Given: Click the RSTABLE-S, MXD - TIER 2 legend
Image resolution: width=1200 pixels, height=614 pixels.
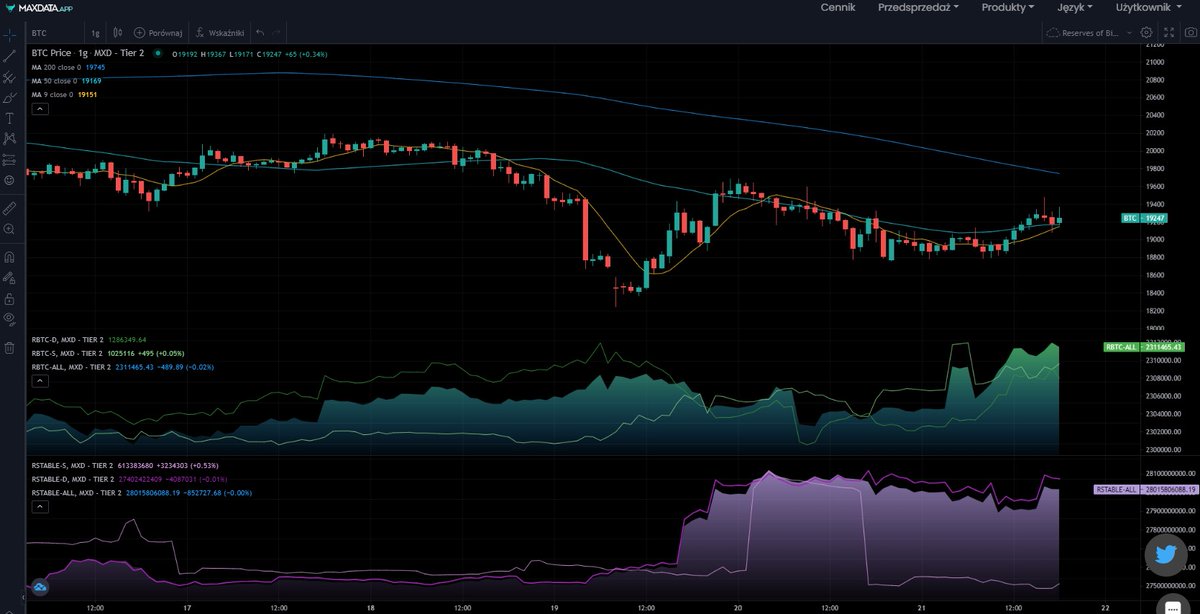Looking at the screenshot, I should [74, 465].
